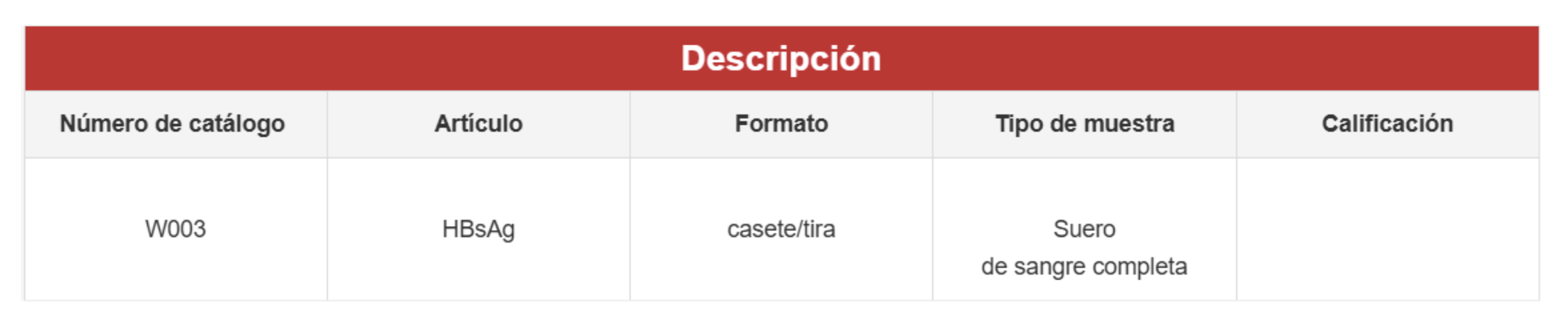Click the Suero text line

(1085, 229)
